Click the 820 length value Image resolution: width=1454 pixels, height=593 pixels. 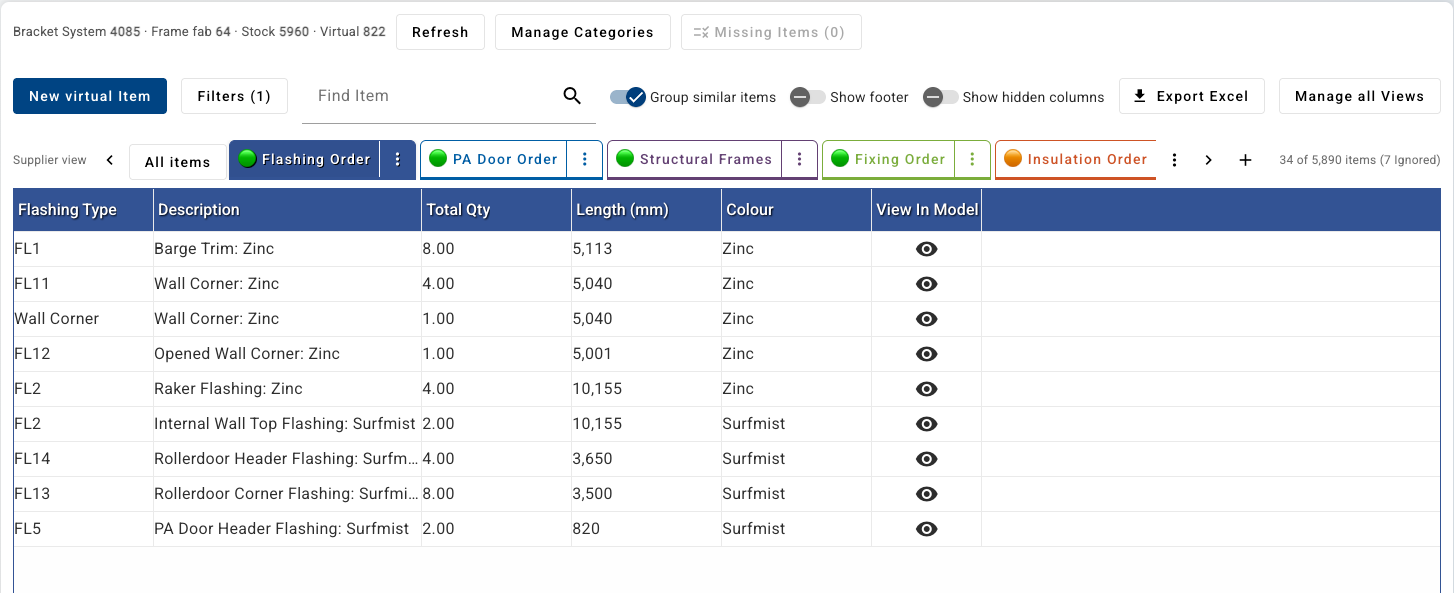coord(586,529)
